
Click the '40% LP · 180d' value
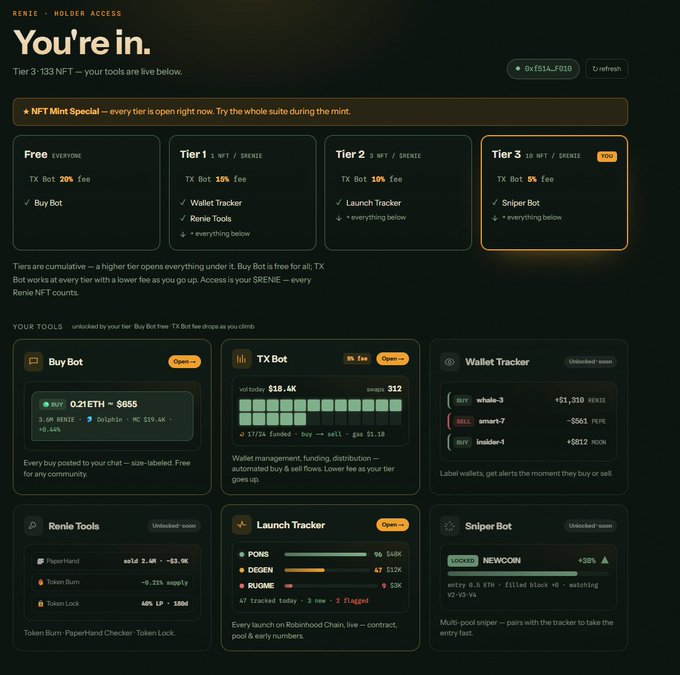coord(165,603)
